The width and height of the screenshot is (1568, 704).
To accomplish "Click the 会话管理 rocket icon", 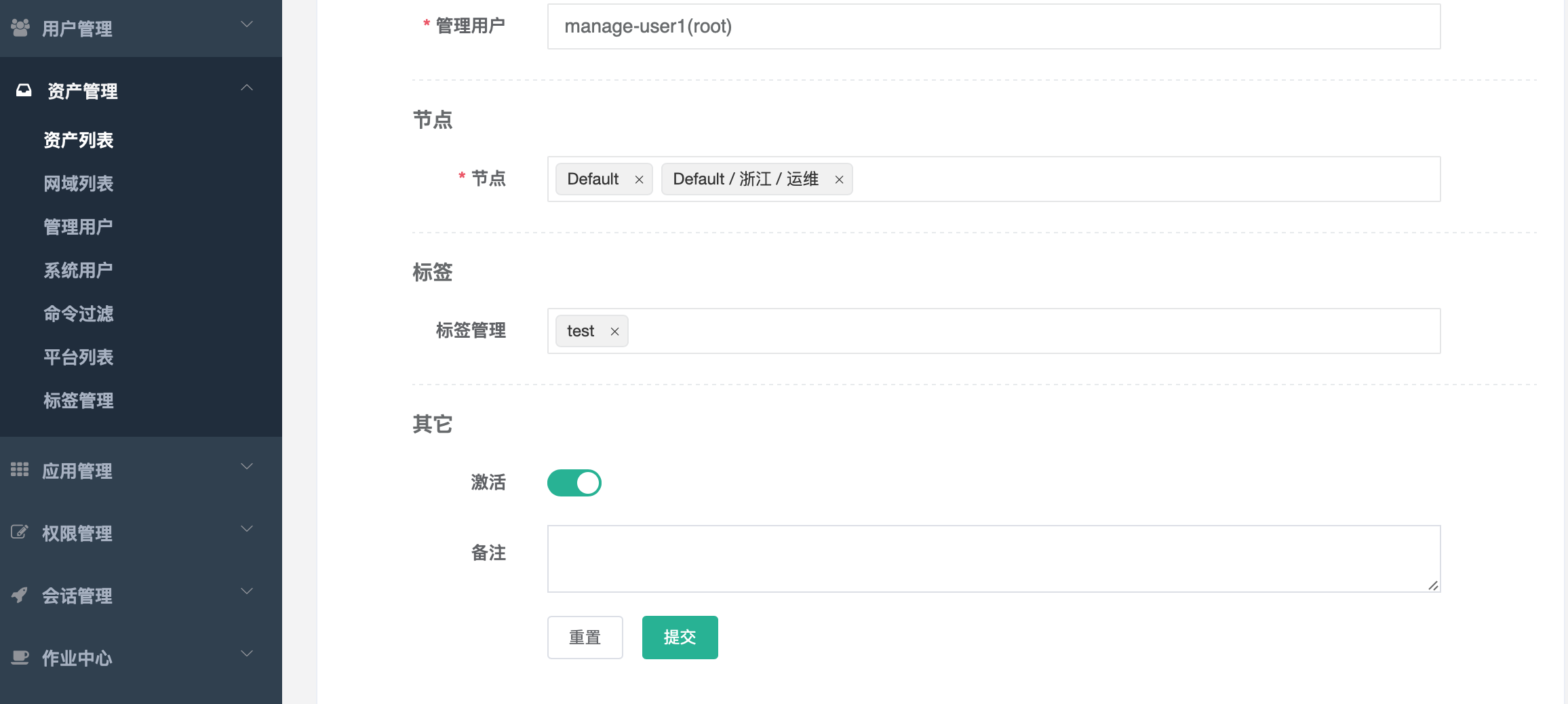I will 20,595.
